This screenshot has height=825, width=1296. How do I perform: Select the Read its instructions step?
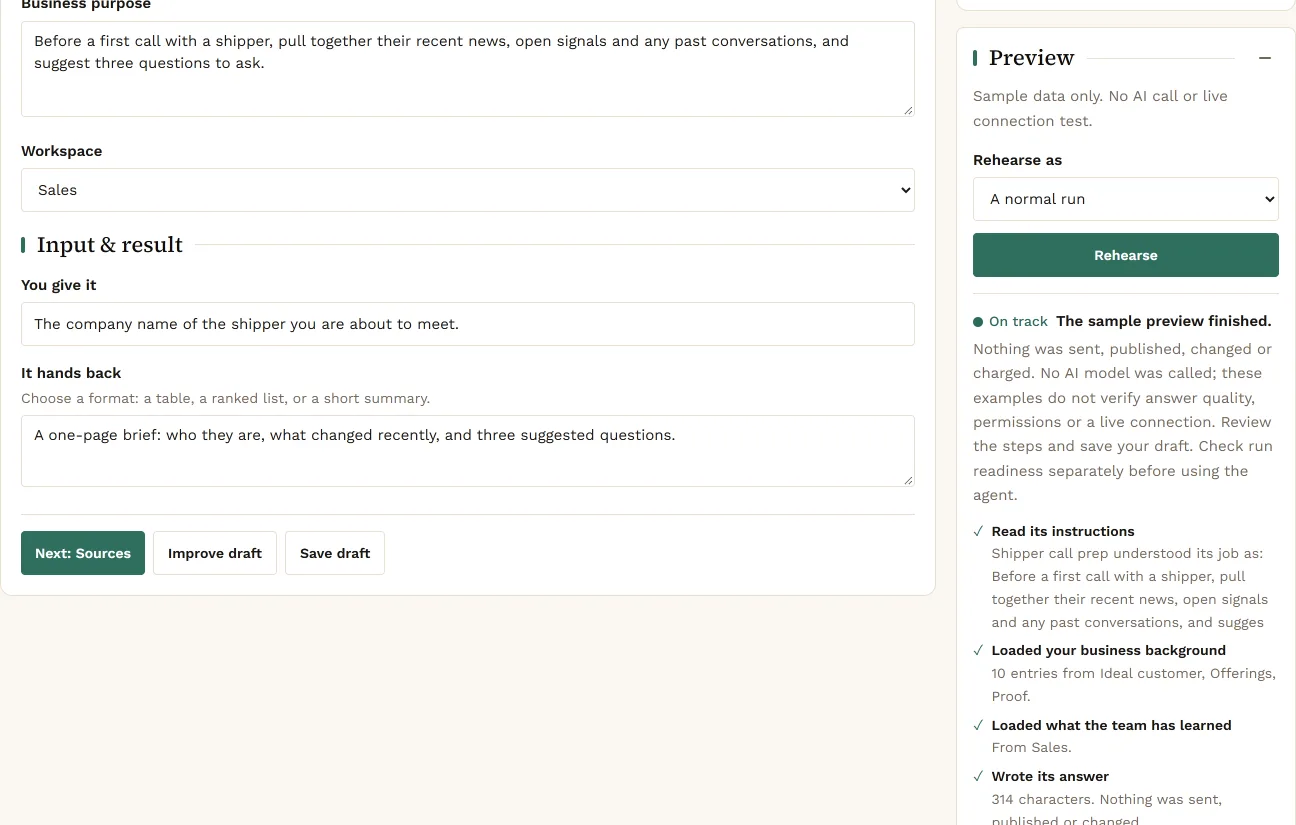point(1063,531)
